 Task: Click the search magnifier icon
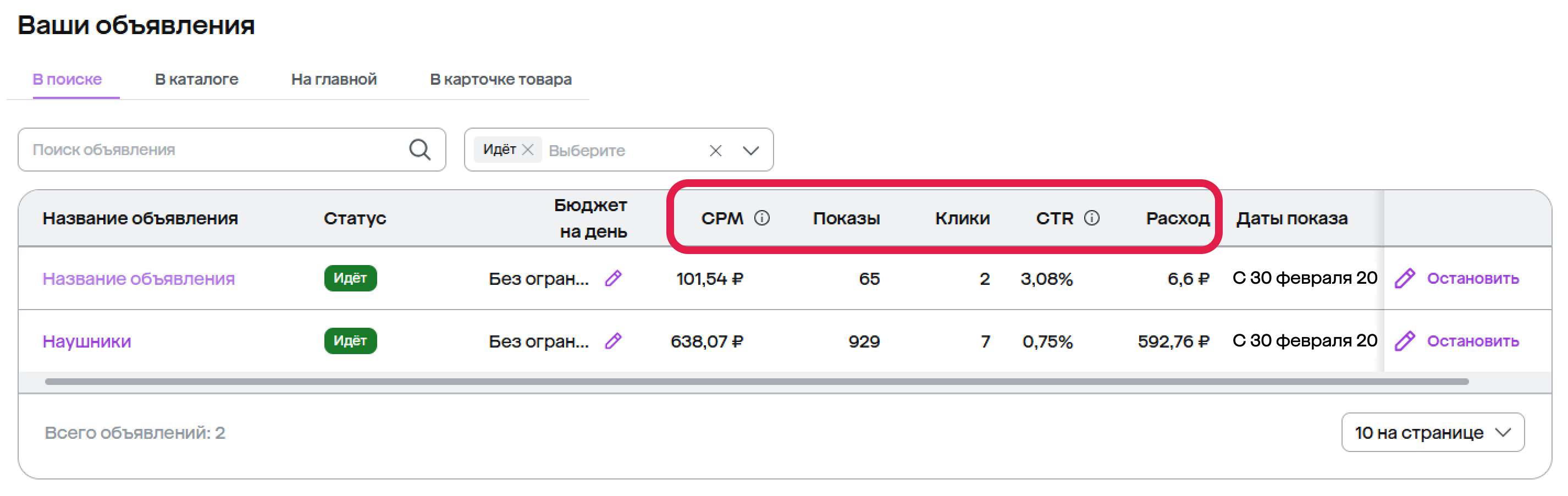(419, 150)
